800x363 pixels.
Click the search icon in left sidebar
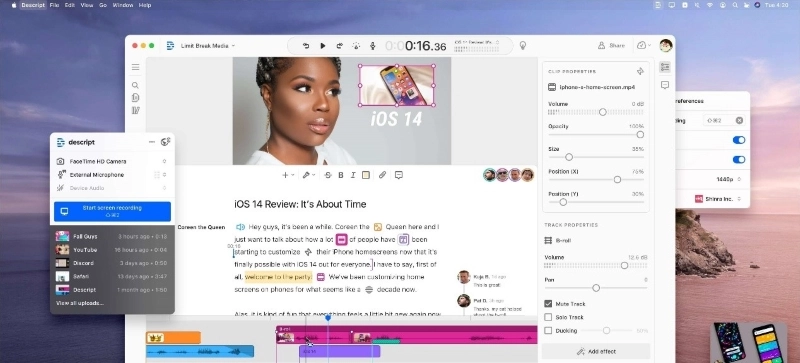pyautogui.click(x=135, y=85)
